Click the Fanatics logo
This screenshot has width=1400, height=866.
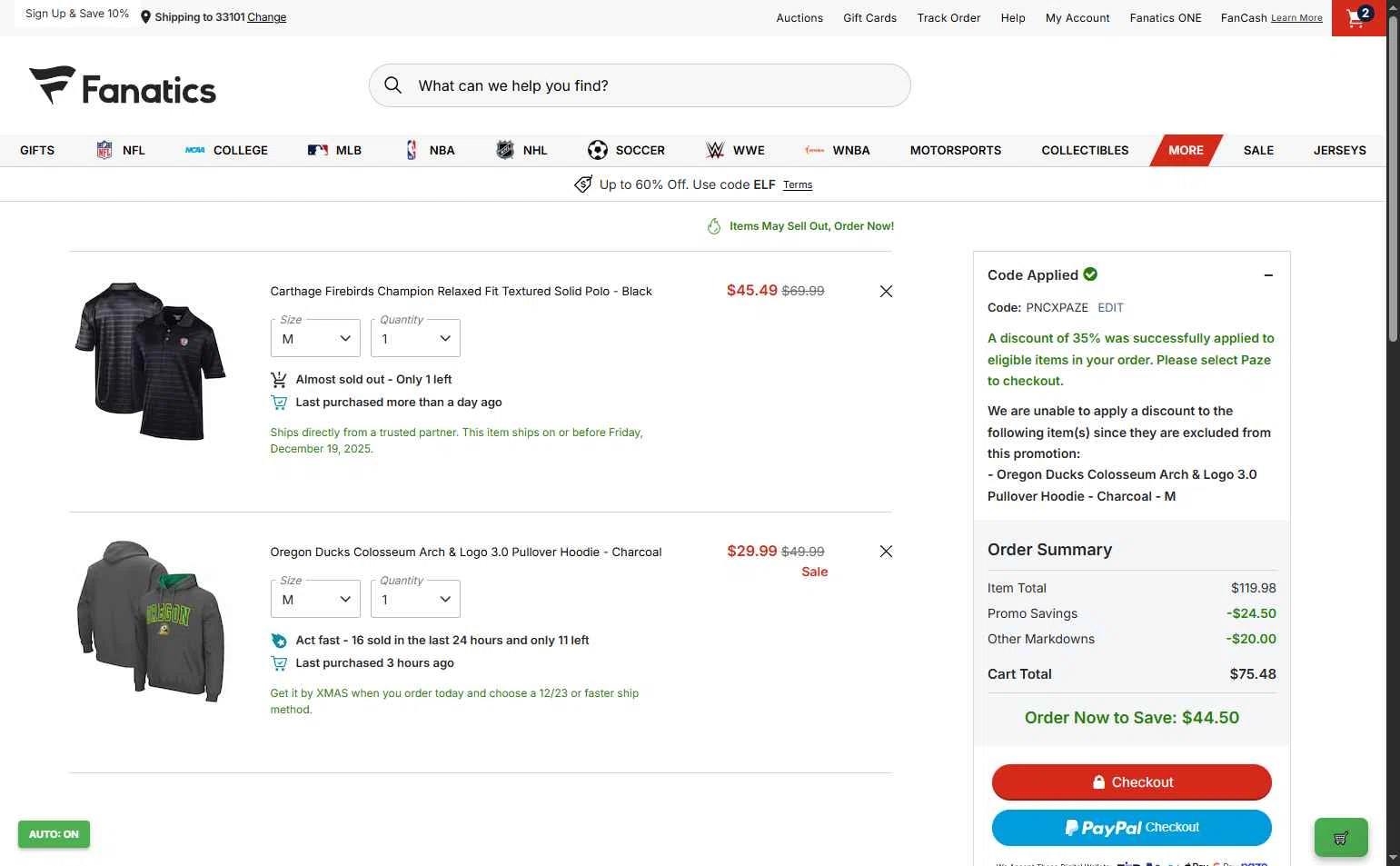[x=123, y=86]
